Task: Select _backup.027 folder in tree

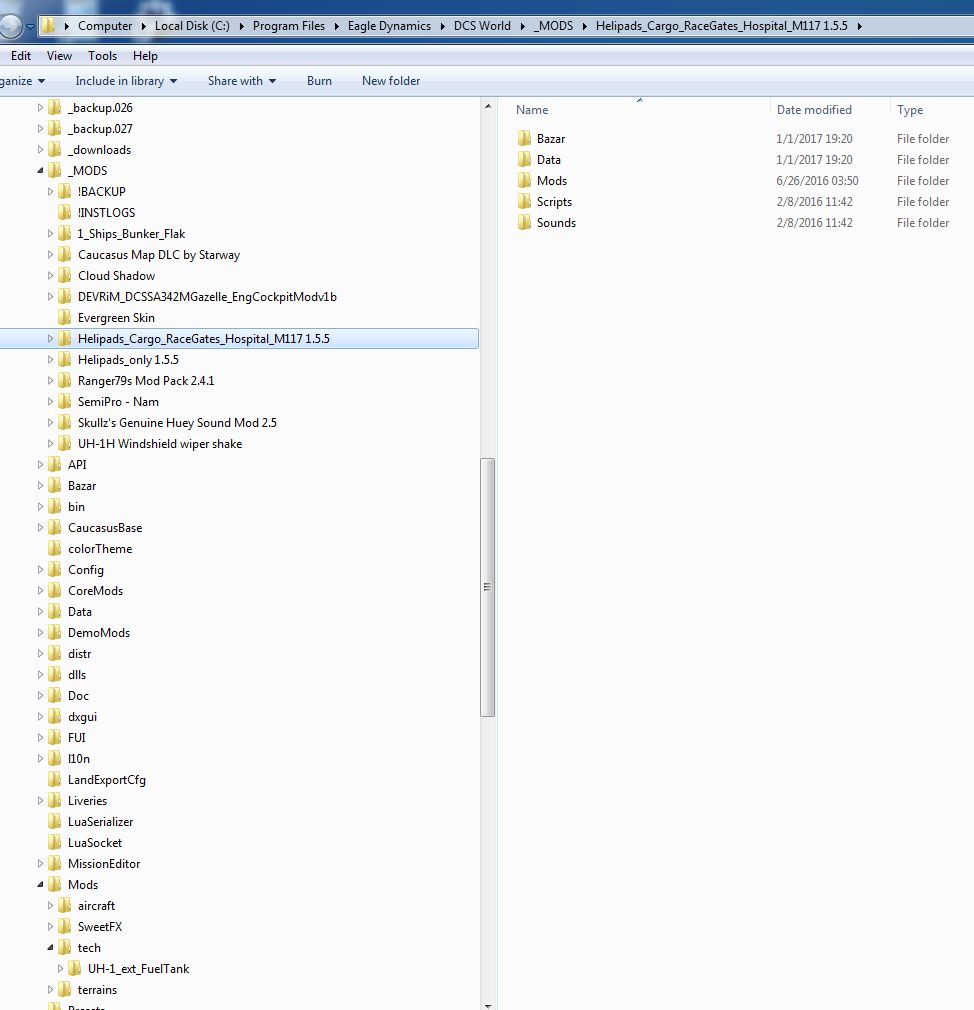Action: click(100, 129)
